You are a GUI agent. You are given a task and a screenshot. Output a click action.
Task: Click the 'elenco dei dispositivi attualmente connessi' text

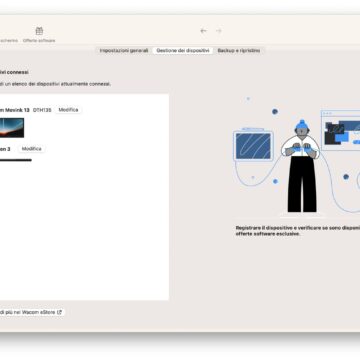[x=55, y=84]
